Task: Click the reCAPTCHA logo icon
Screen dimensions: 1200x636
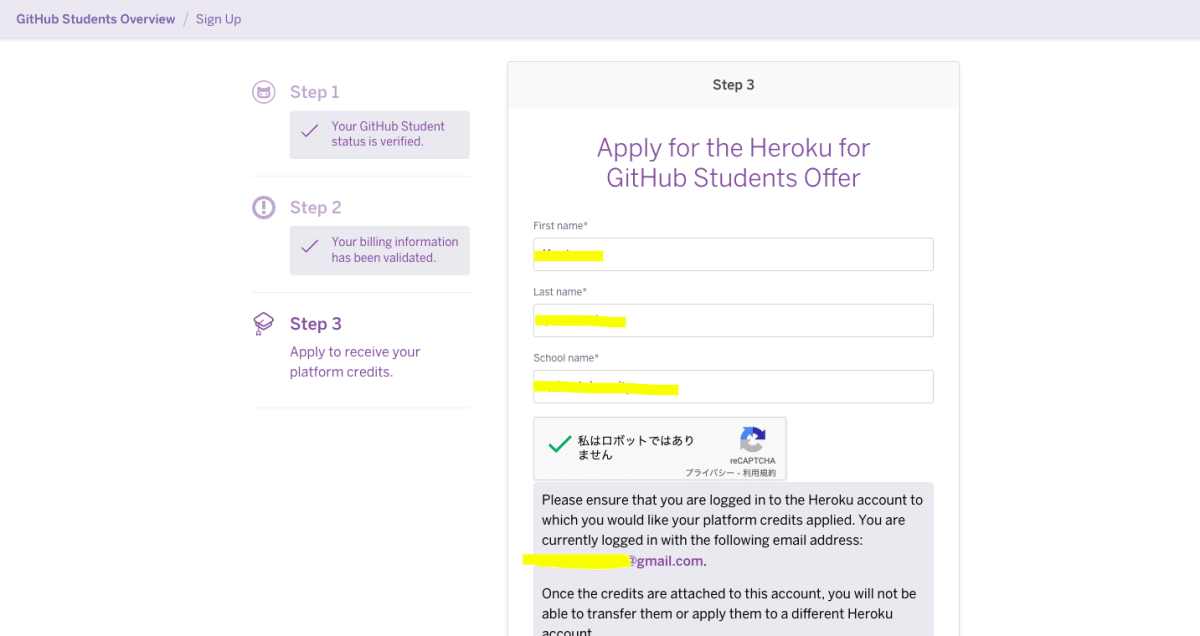Action: pyautogui.click(x=753, y=439)
